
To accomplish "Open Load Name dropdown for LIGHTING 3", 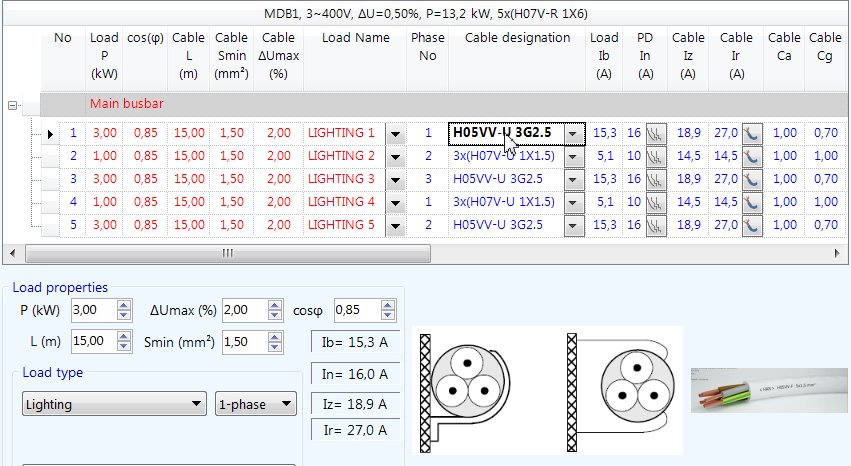I will 396,180.
